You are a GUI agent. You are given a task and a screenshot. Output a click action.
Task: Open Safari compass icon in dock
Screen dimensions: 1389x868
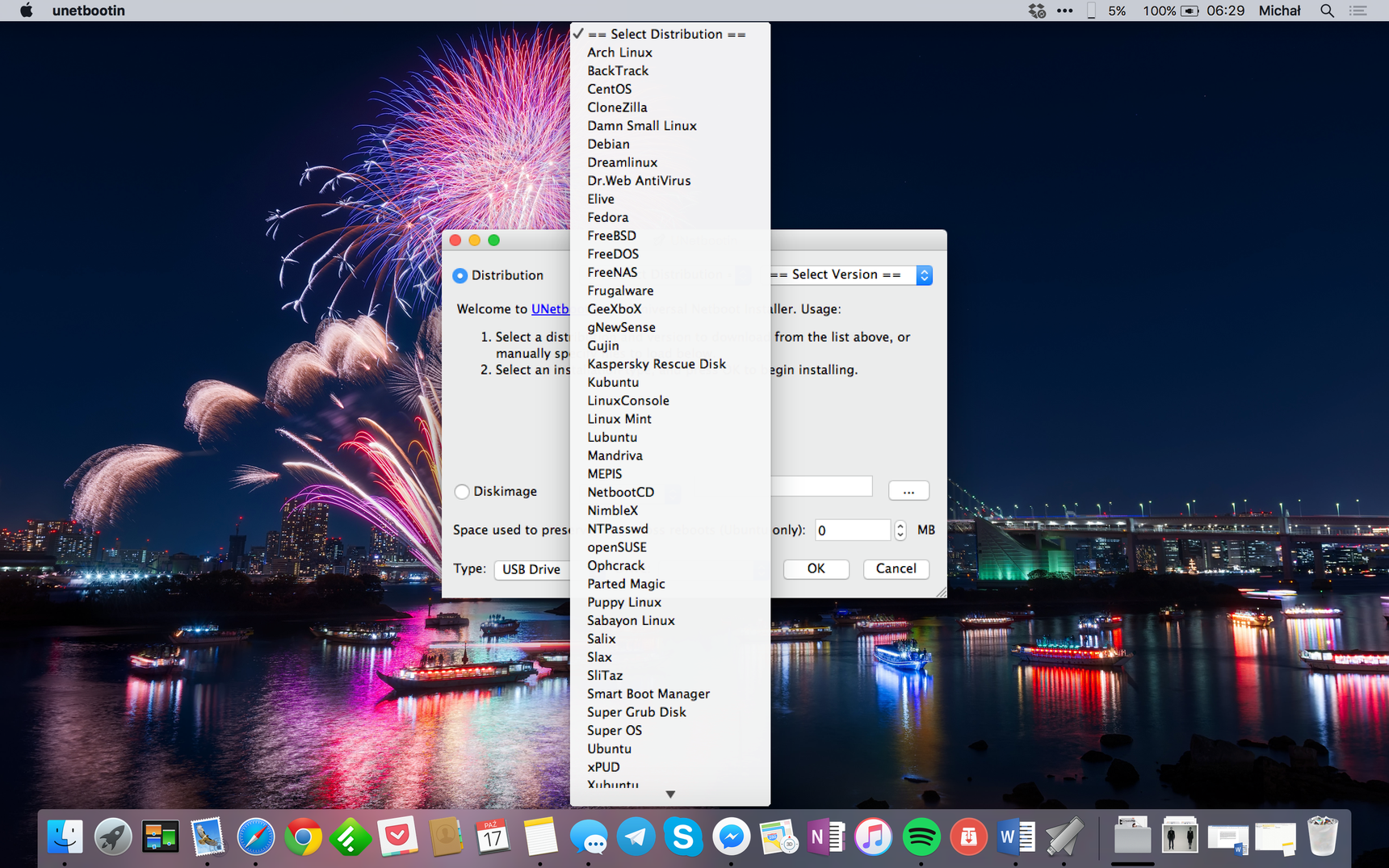(x=255, y=837)
